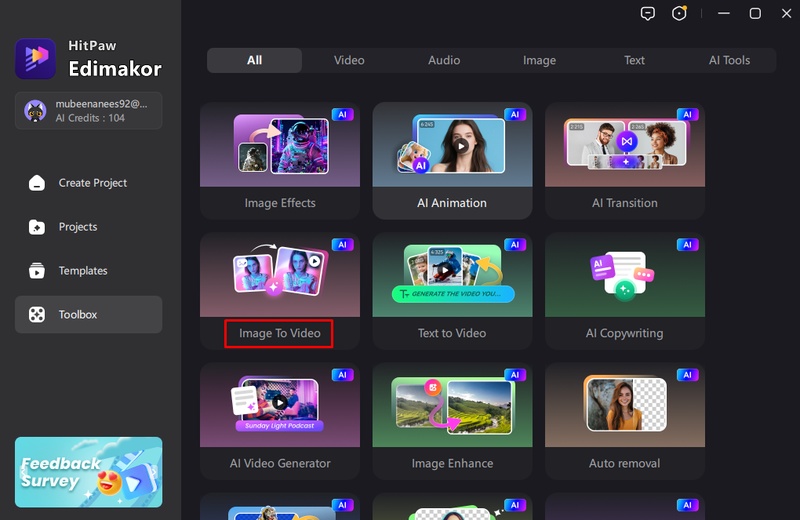
Task: Open the Create Project home icon
Action: coord(37,183)
